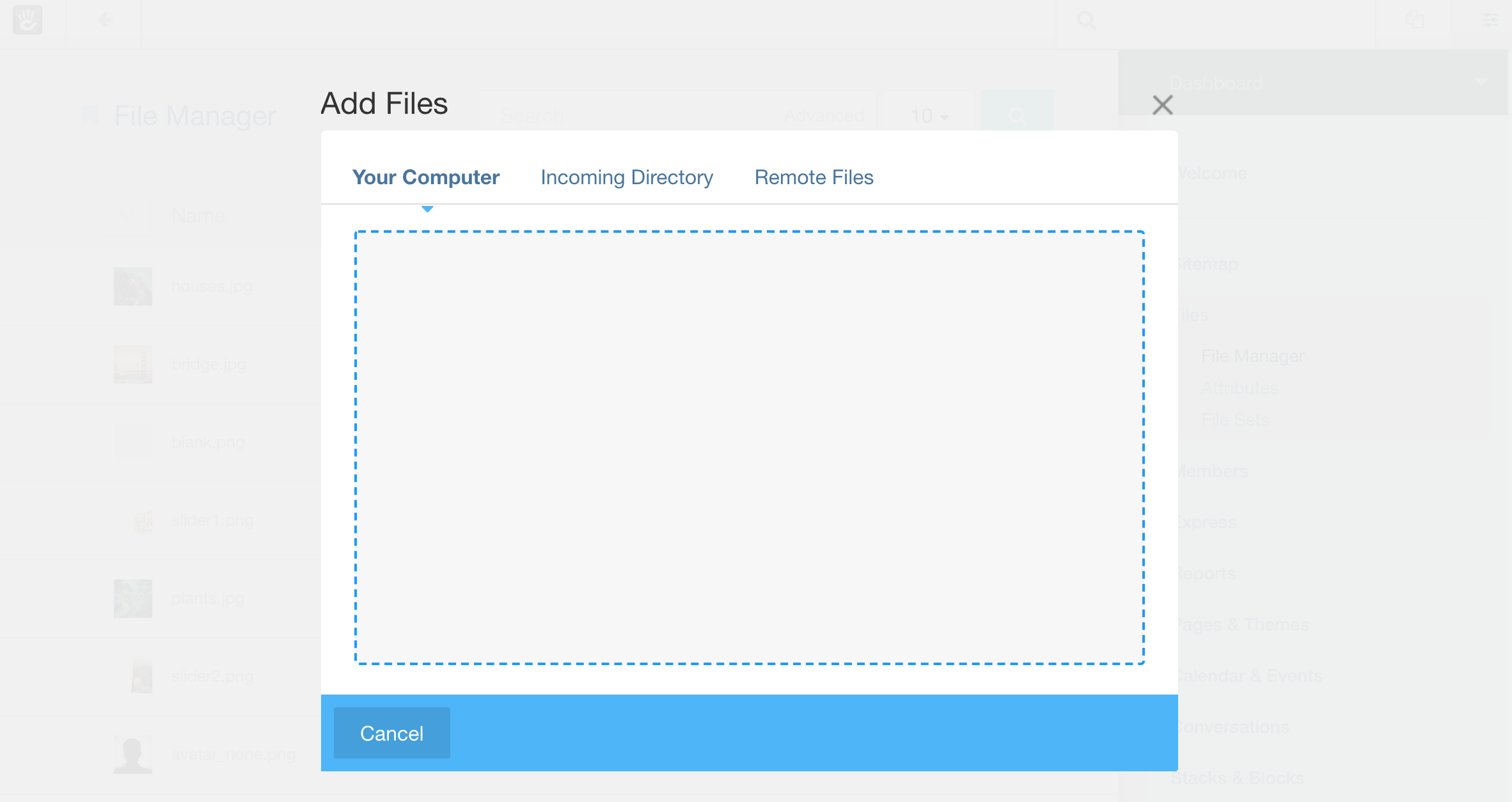Open the 10 results-per-page dropdown

point(929,116)
